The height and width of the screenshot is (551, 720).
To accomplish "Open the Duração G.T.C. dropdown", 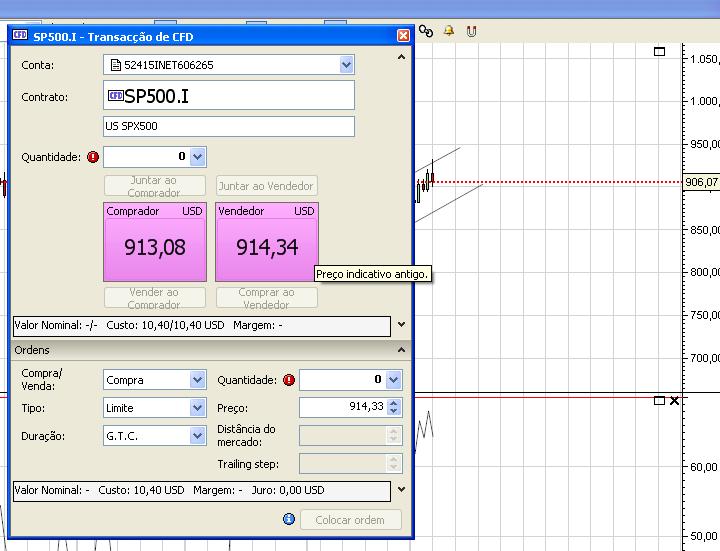I will 197,436.
